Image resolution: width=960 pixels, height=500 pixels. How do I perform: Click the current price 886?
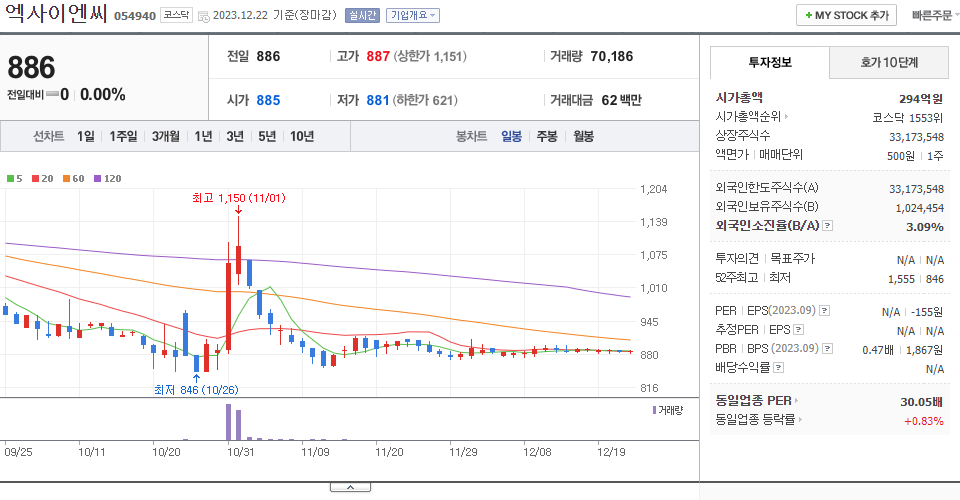[31, 67]
